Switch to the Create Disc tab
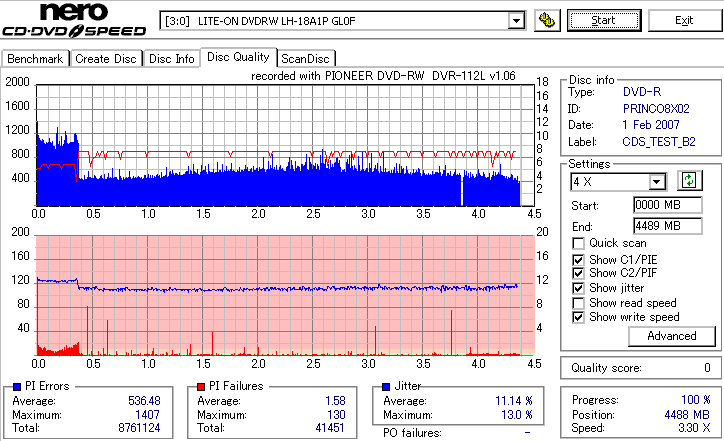The height and width of the screenshot is (441, 724). [x=106, y=59]
